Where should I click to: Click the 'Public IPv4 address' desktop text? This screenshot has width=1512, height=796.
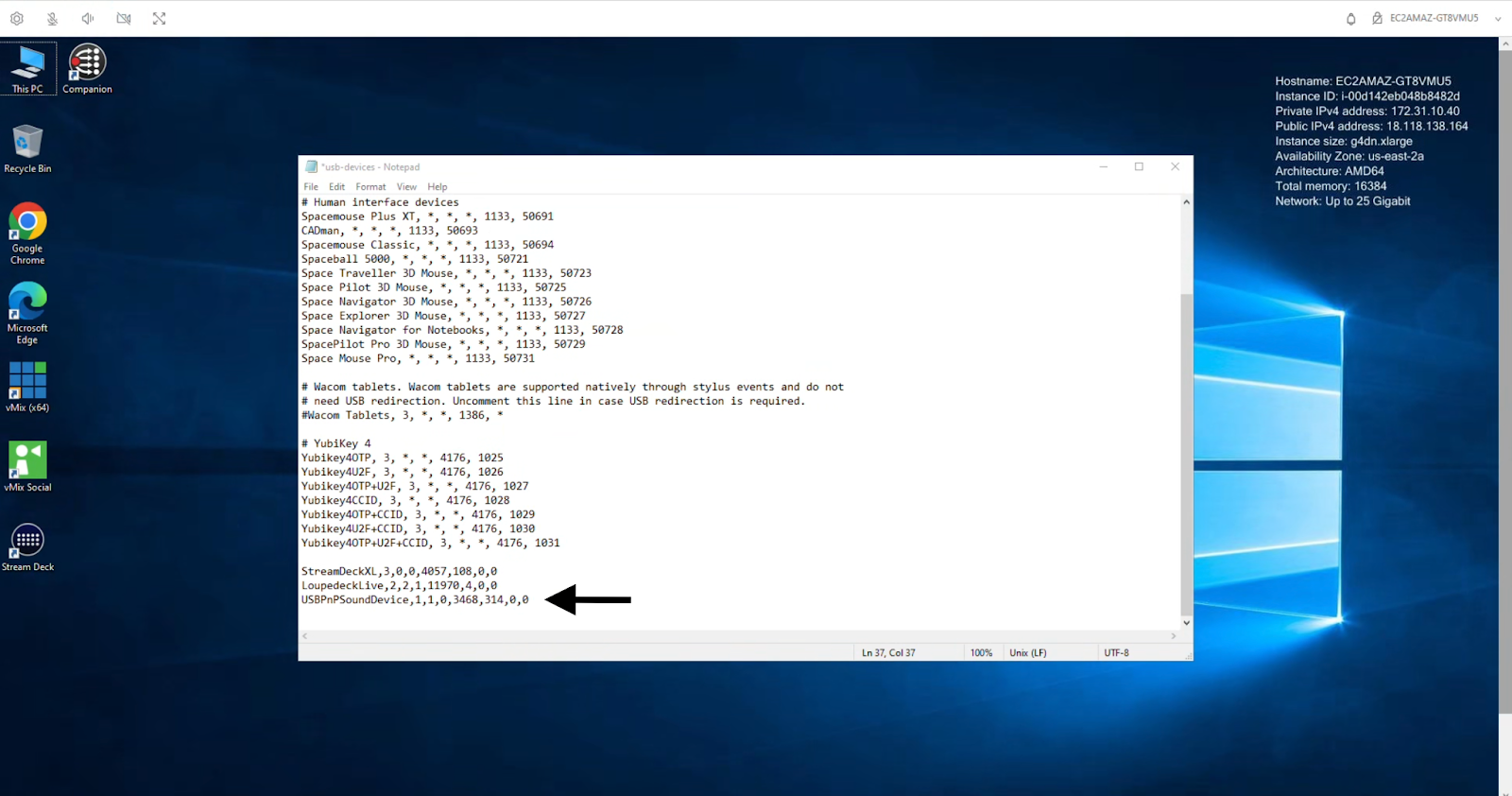coord(1371,126)
